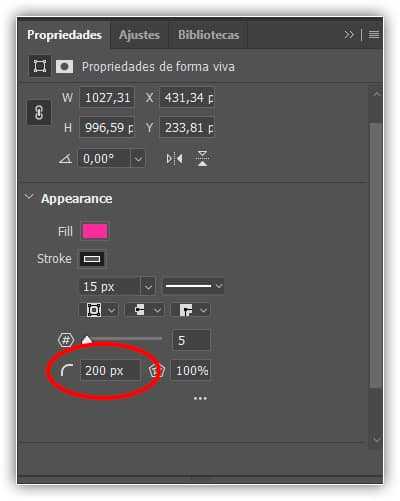Collapse the Appearance section

tap(29, 197)
